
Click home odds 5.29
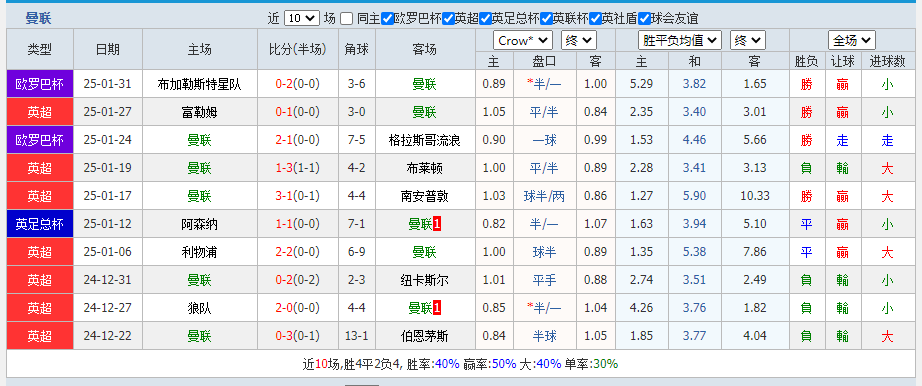(641, 84)
